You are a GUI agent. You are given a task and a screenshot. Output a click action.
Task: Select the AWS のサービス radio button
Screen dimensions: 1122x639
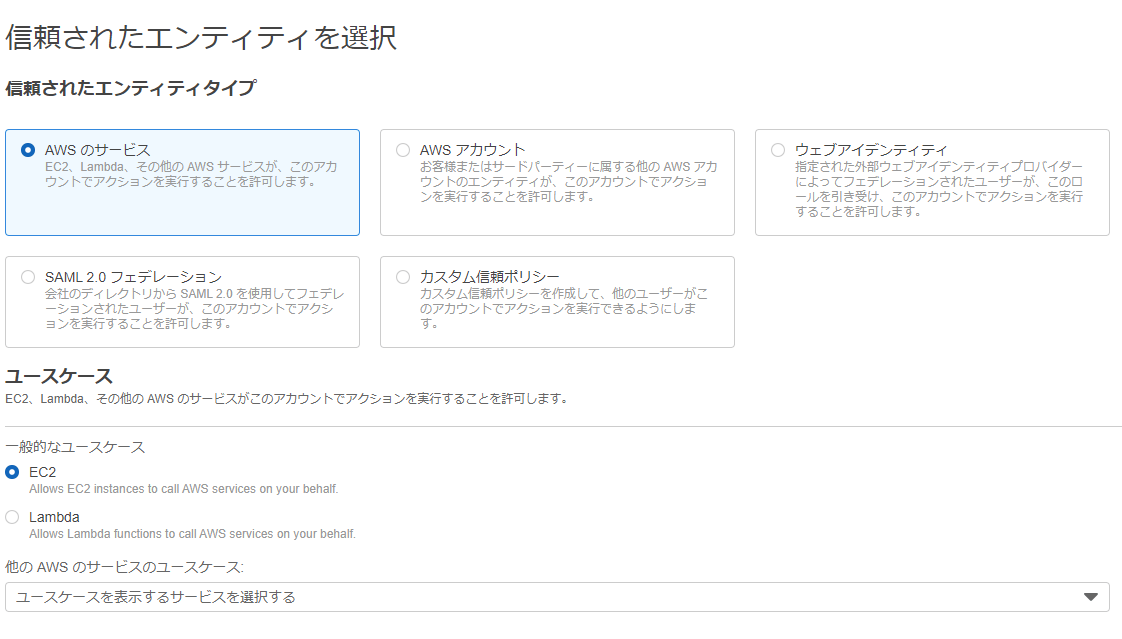[x=28, y=150]
